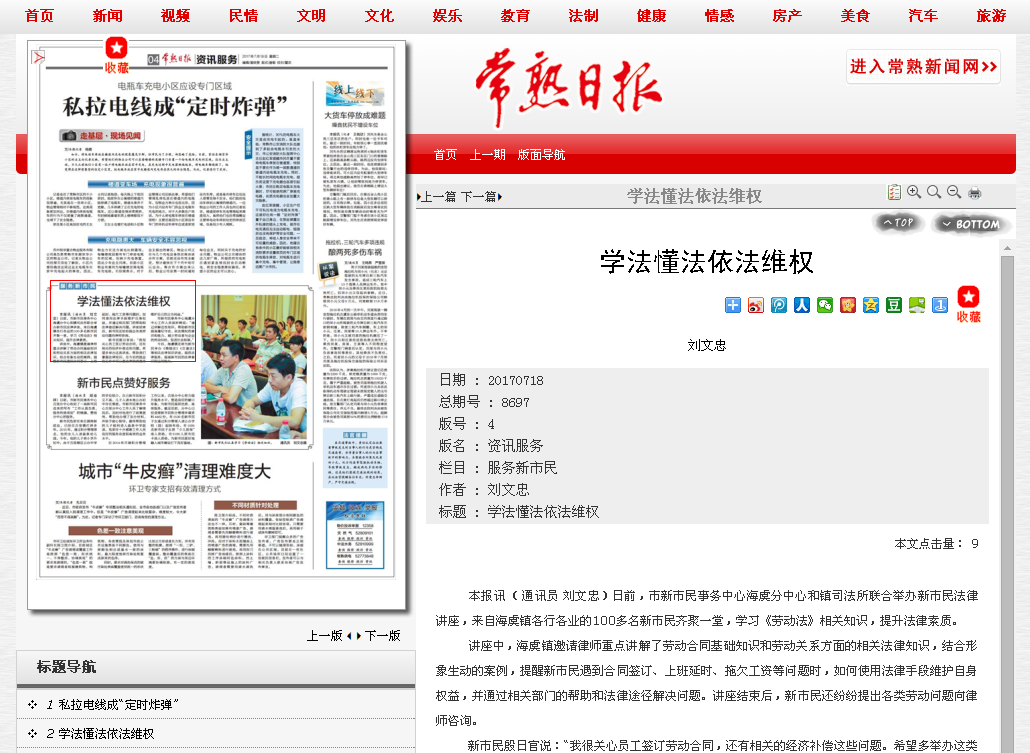The width and height of the screenshot is (1030, 753).
Task: Open the 情感 channel
Action: [x=719, y=16]
